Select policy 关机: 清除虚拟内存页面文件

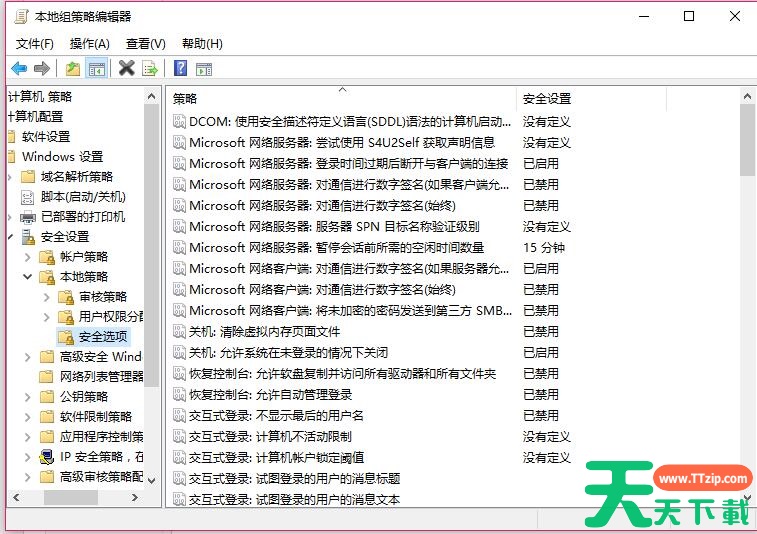tap(264, 331)
